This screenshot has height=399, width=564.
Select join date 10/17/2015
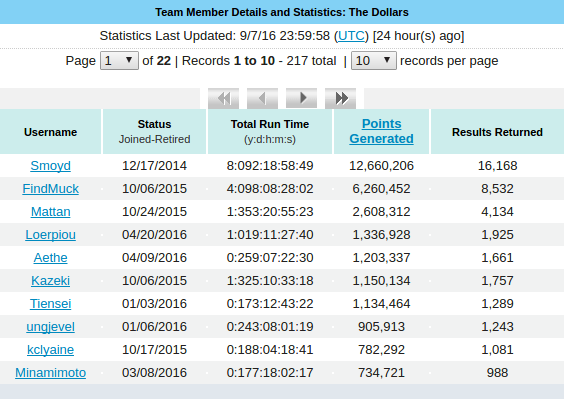click(x=154, y=350)
